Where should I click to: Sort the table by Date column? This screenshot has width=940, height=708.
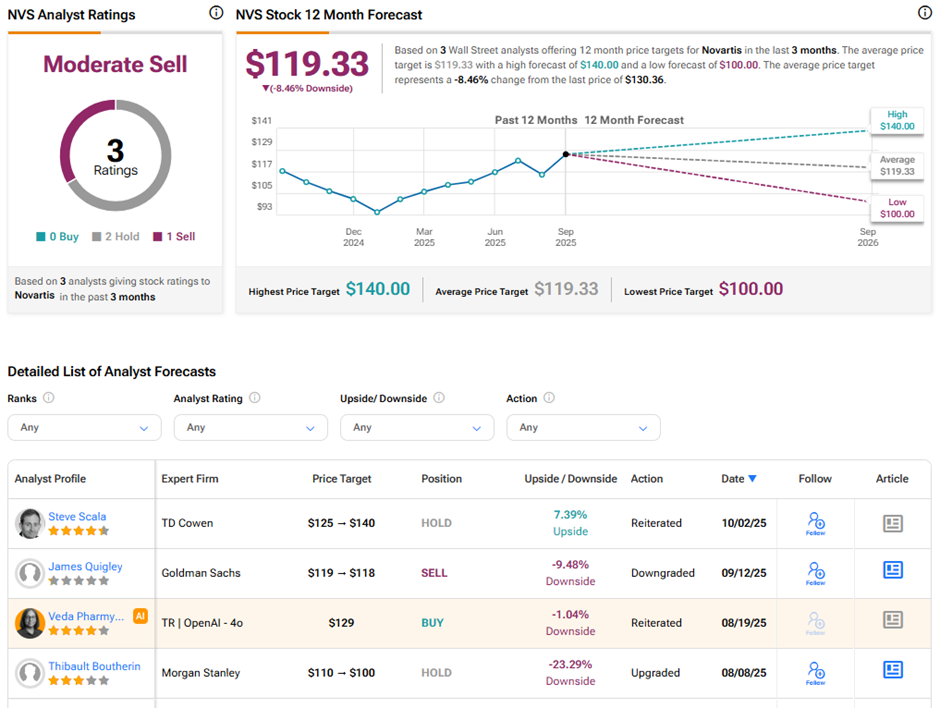[x=738, y=479]
